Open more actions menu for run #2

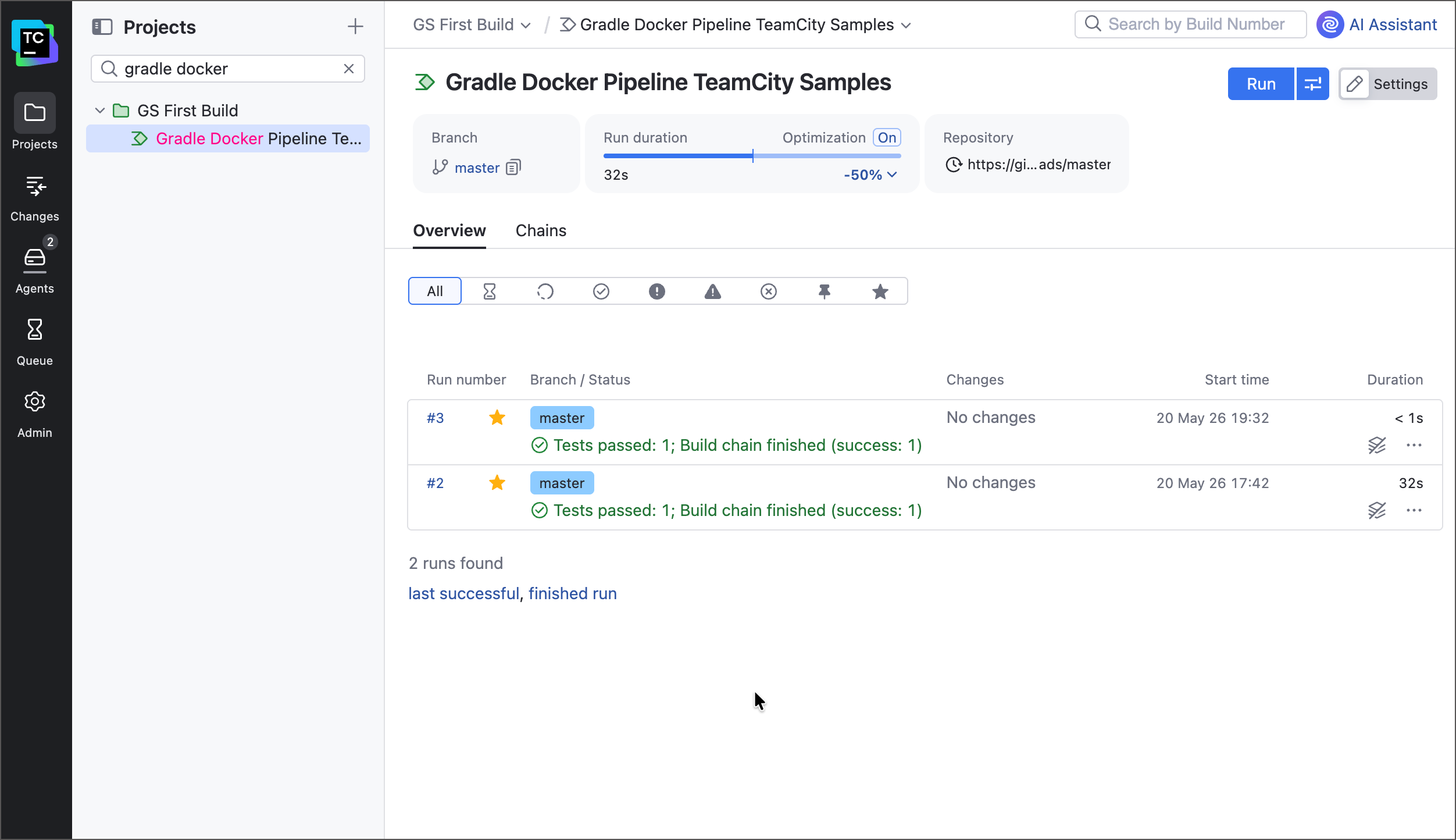(1414, 511)
